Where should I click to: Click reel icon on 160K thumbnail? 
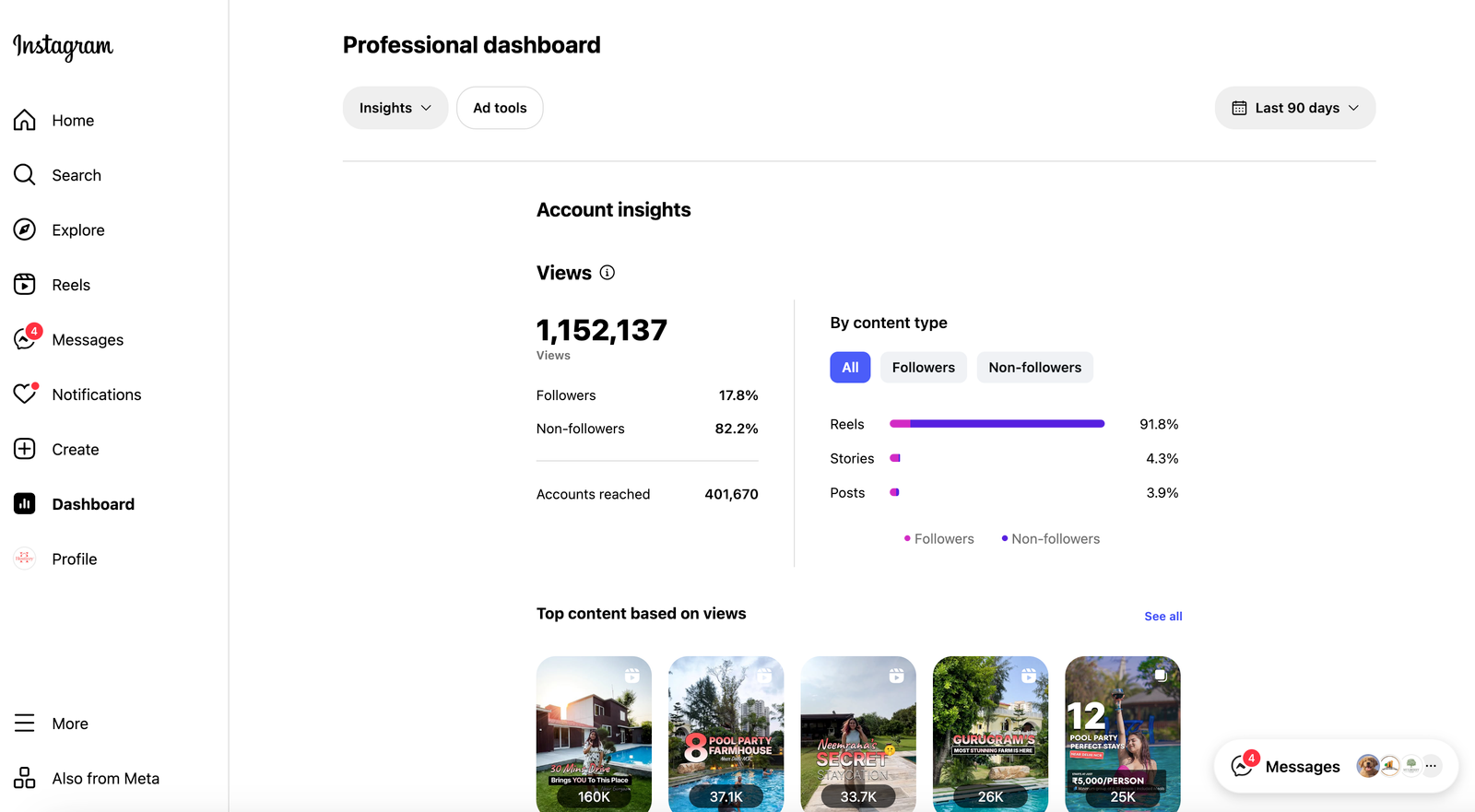[632, 676]
